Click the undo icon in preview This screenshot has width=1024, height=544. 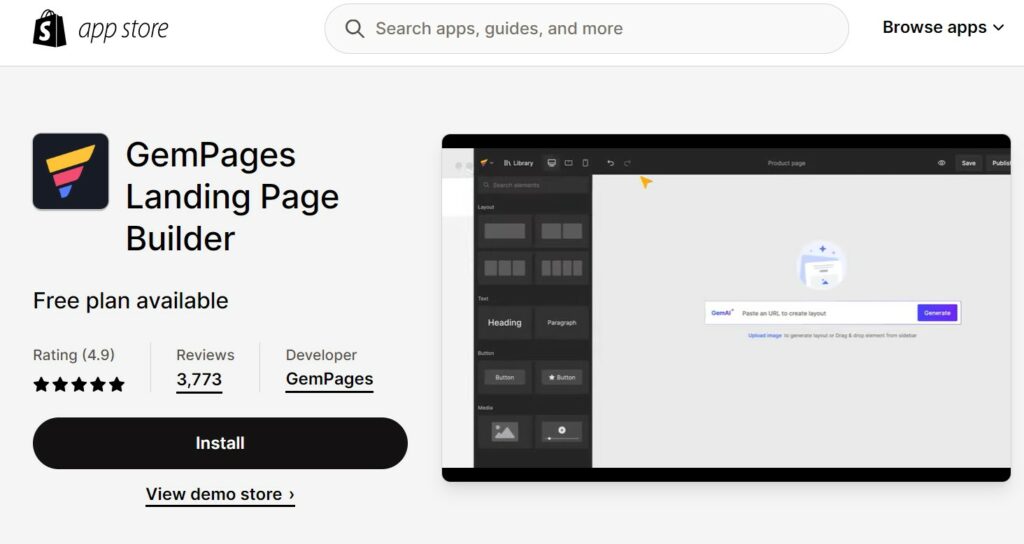coord(610,163)
